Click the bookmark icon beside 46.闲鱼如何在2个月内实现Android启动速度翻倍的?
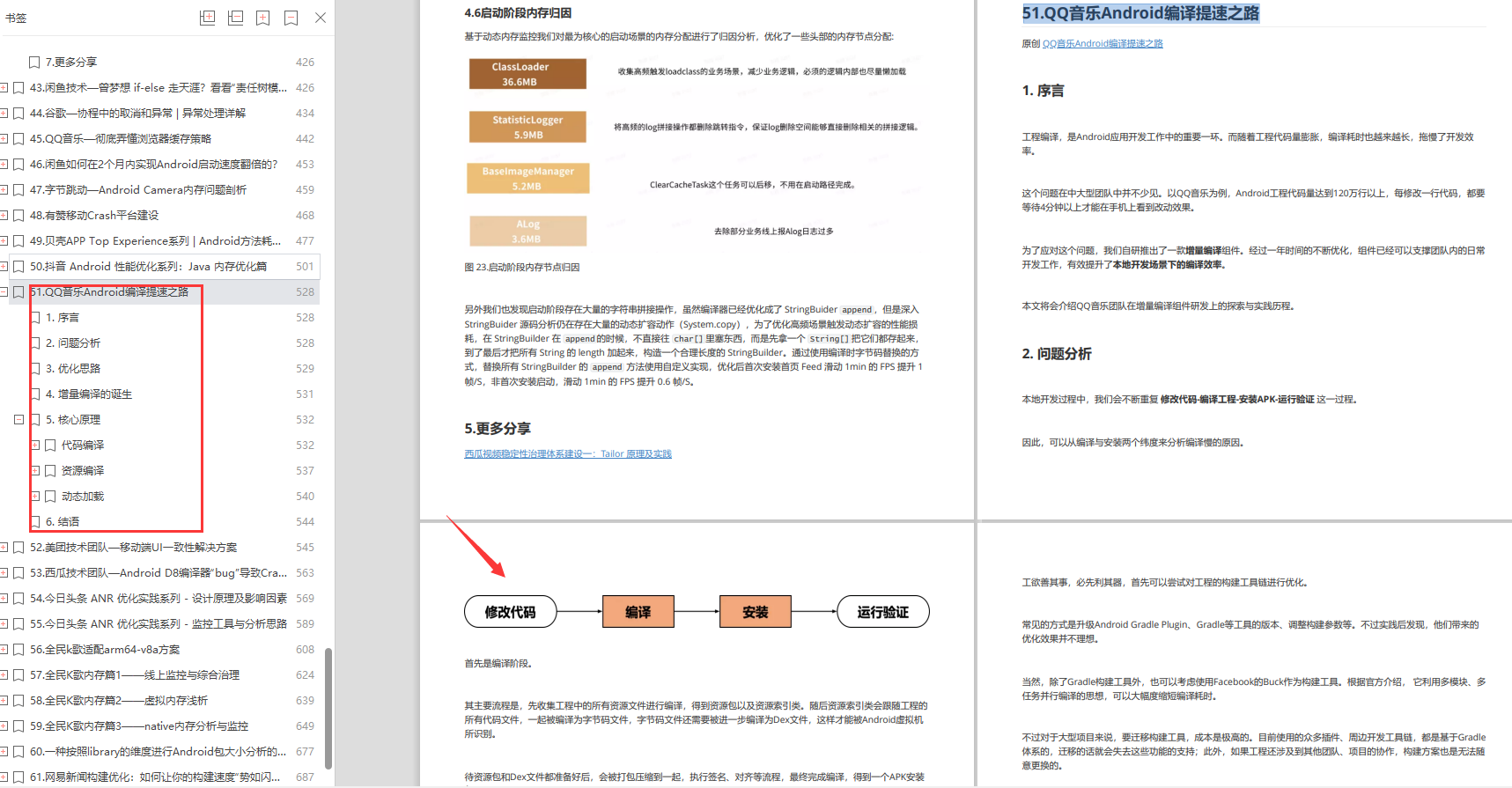 tap(18, 165)
